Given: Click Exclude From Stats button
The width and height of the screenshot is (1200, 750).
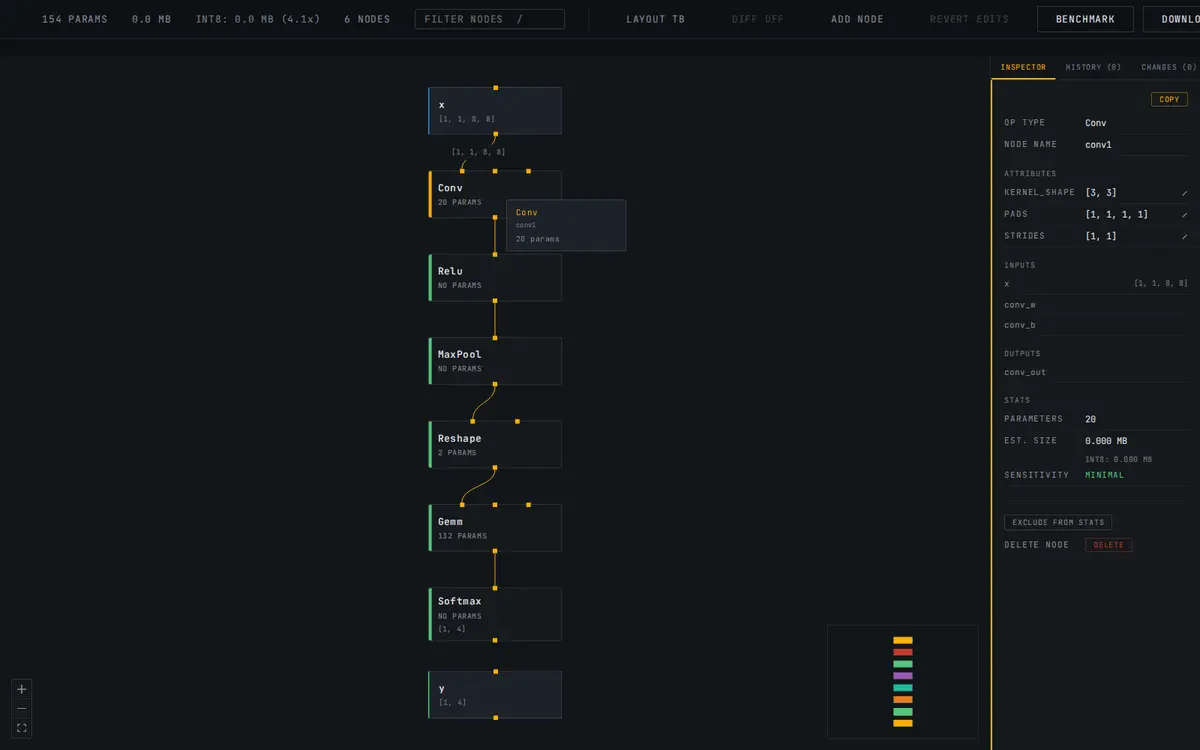Looking at the screenshot, I should coord(1058,522).
